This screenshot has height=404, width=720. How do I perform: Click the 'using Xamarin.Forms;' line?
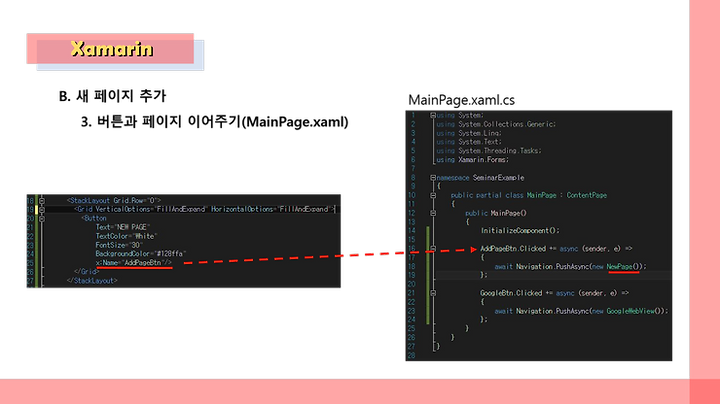coord(472,160)
